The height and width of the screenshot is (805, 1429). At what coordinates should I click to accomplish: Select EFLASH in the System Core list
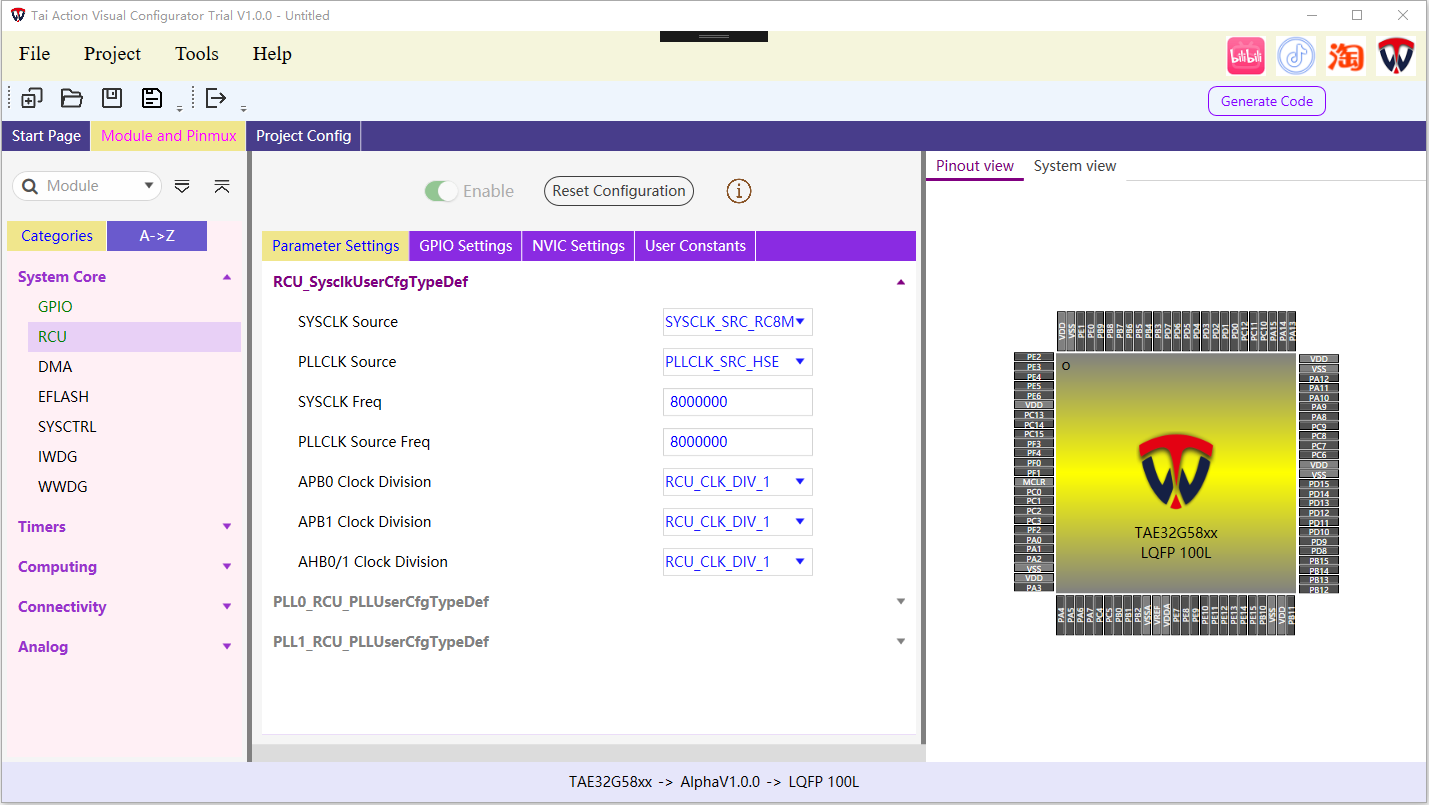(63, 397)
